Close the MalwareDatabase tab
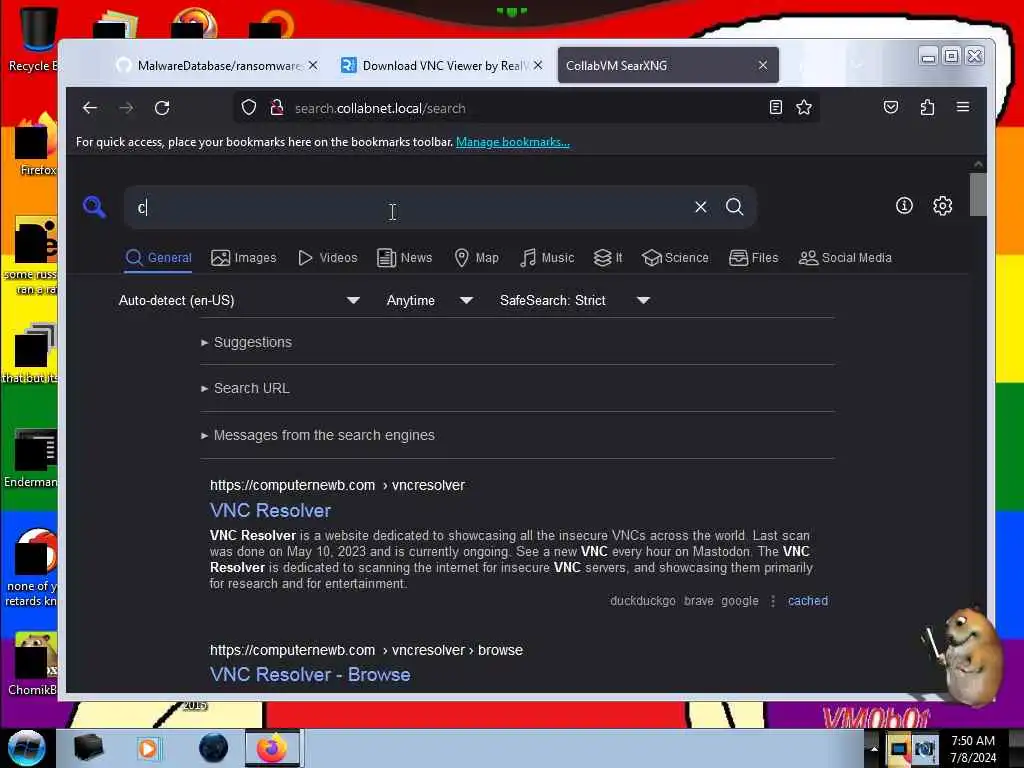 point(313,65)
